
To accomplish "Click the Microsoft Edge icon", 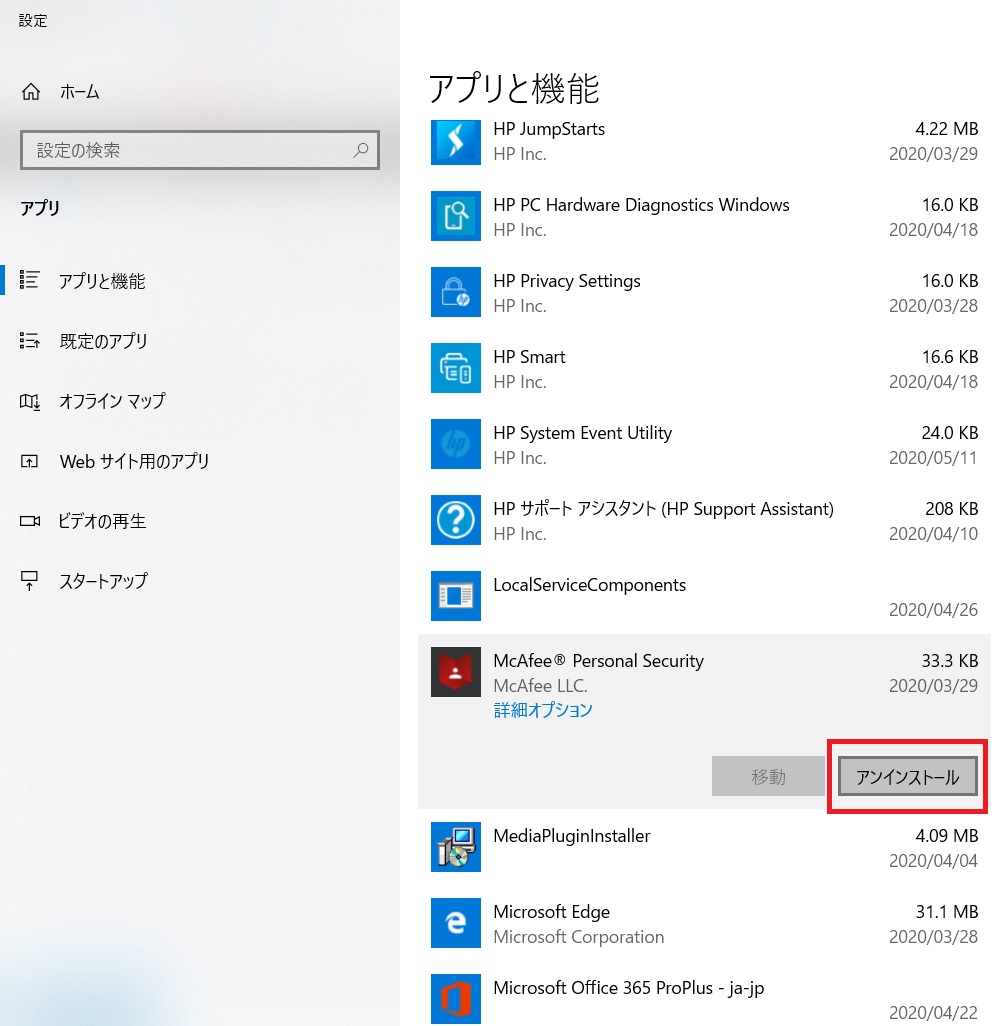I will pyautogui.click(x=455, y=923).
